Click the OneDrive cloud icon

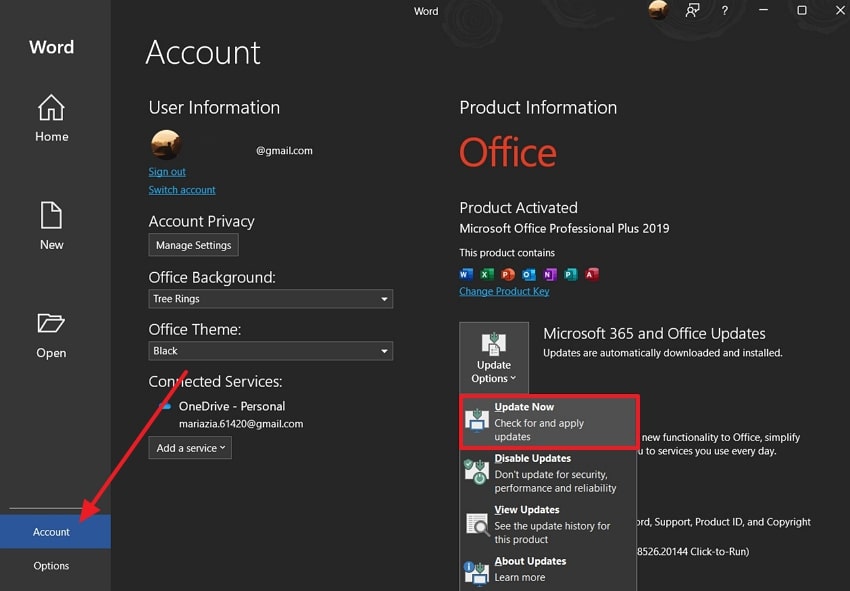coord(164,406)
